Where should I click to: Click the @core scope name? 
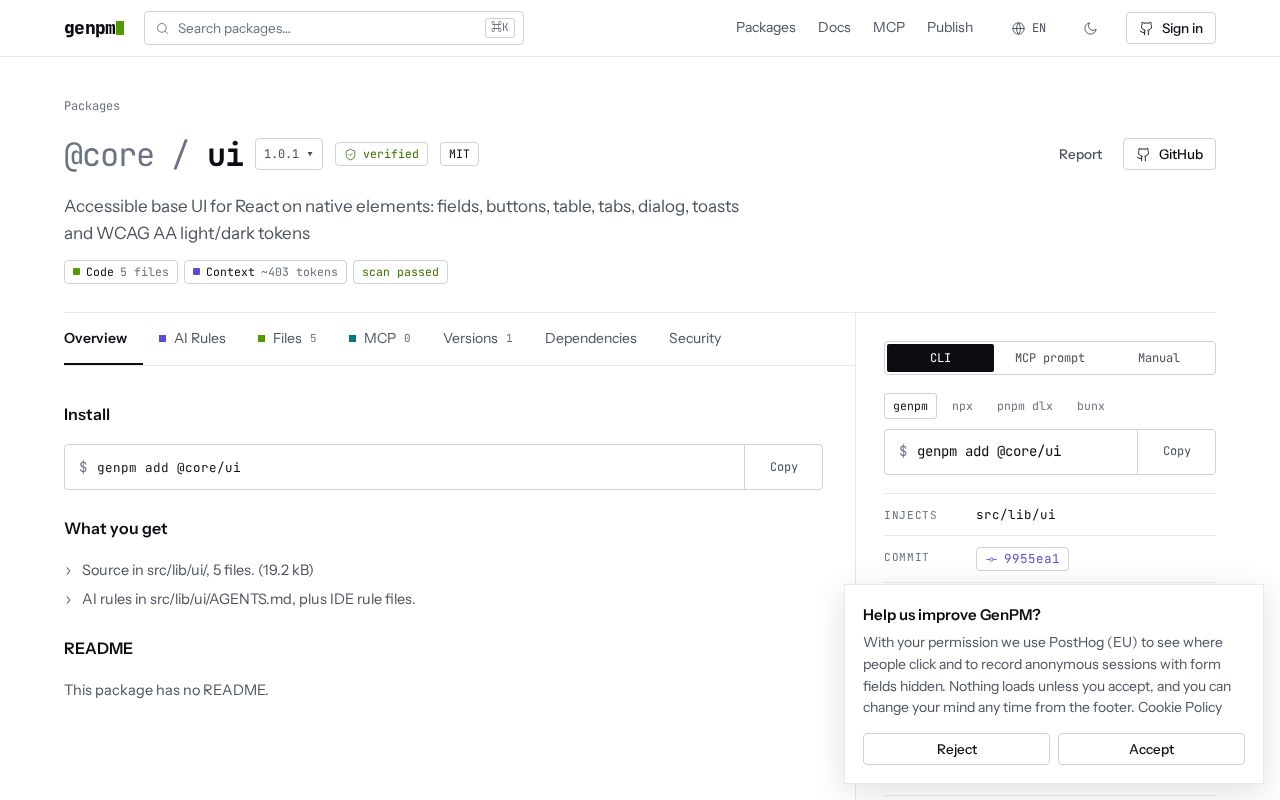point(109,155)
